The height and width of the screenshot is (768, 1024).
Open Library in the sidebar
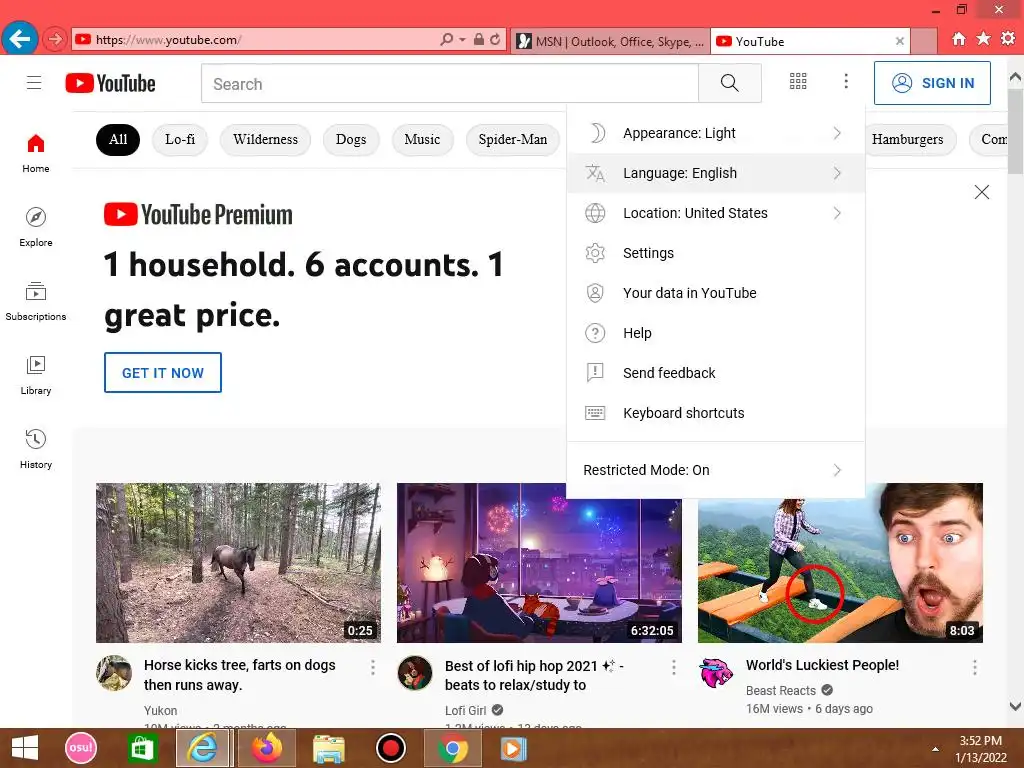pos(36,376)
